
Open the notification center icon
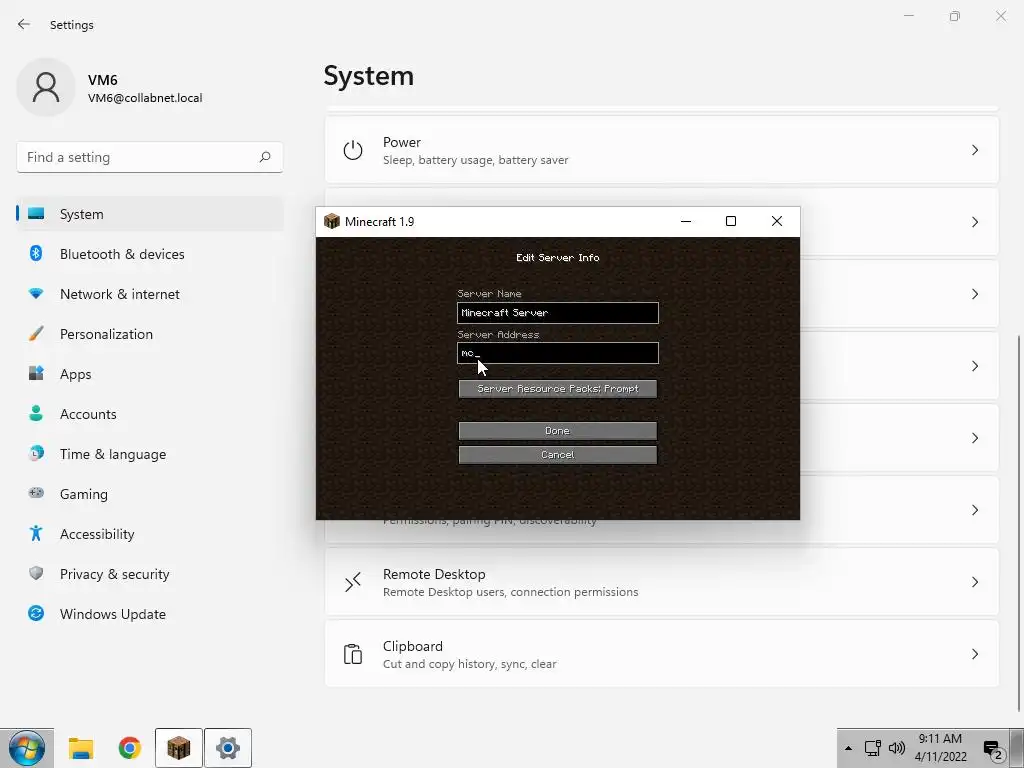[x=993, y=750]
